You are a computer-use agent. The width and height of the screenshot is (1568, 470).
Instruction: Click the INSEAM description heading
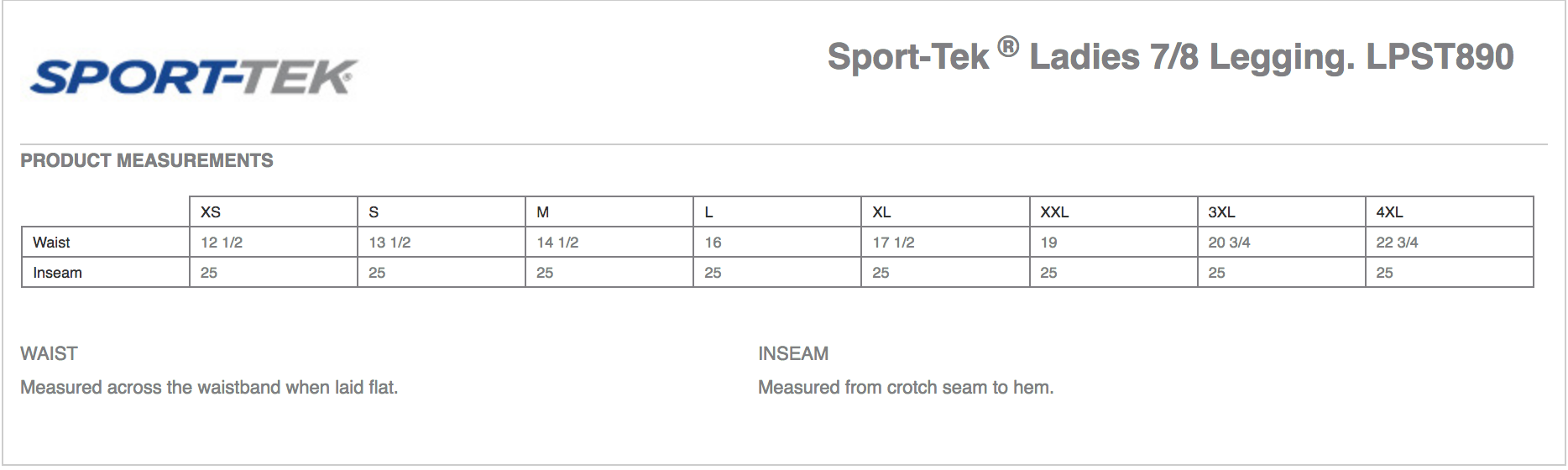(793, 353)
